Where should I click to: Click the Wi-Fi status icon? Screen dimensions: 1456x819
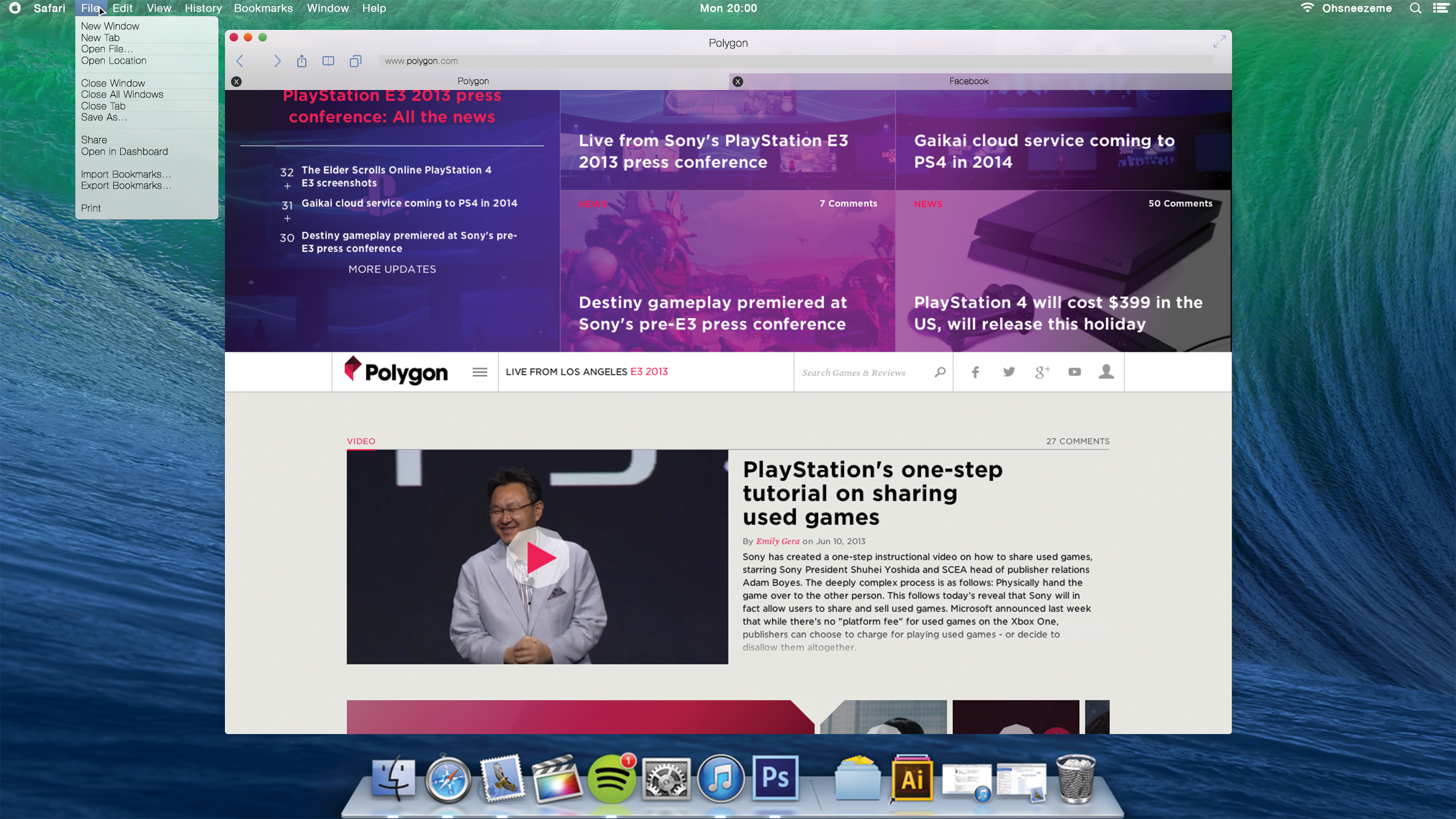(x=1307, y=8)
